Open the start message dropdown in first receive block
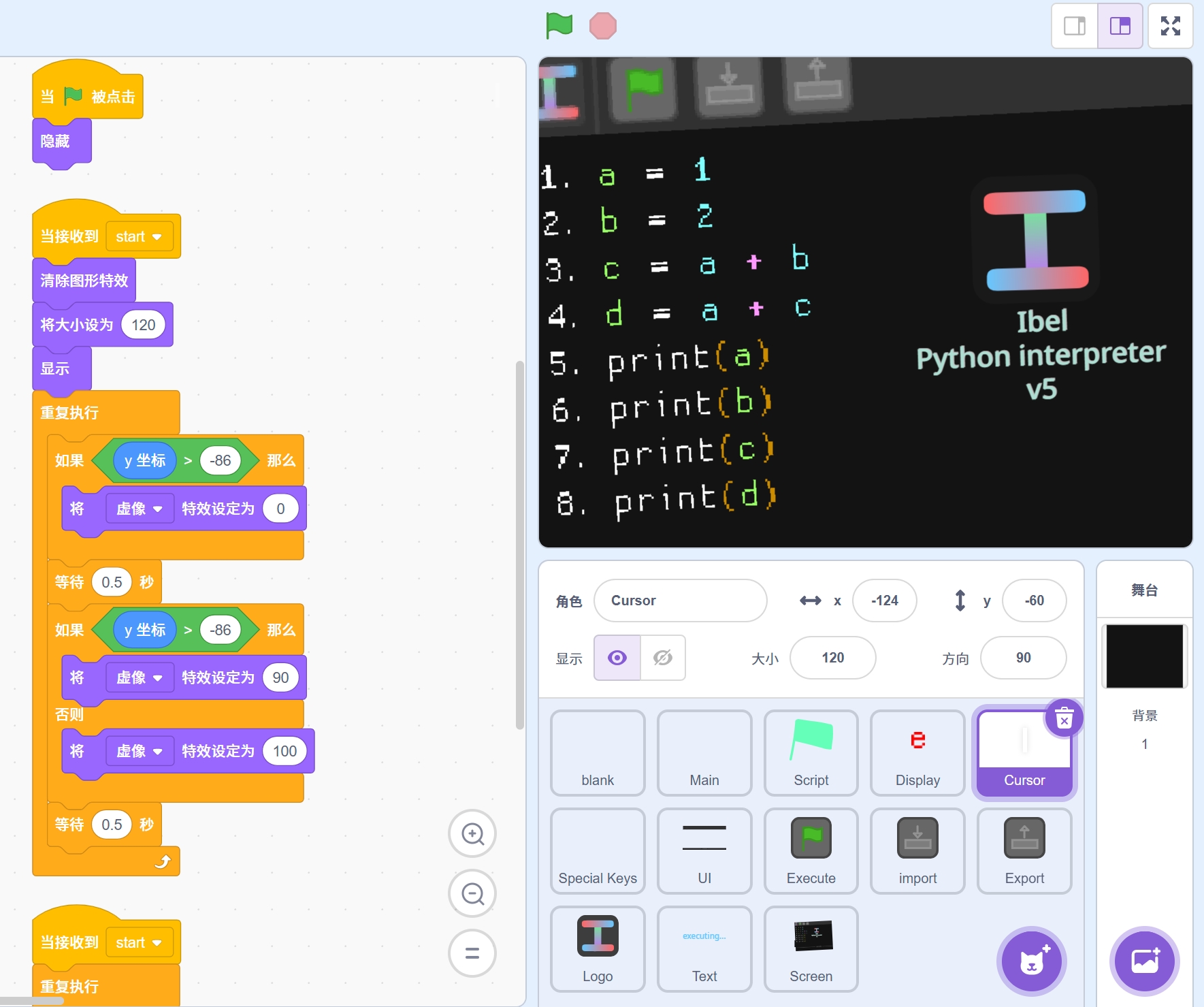This screenshot has width=1204, height=1007. point(139,237)
